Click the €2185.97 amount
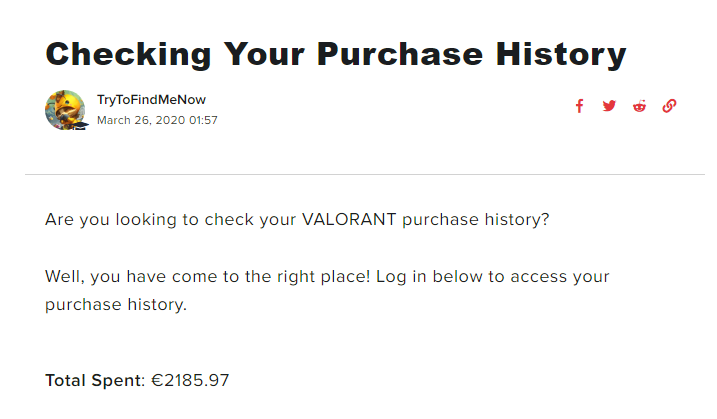Image resolution: width=717 pixels, height=419 pixels. pos(190,381)
